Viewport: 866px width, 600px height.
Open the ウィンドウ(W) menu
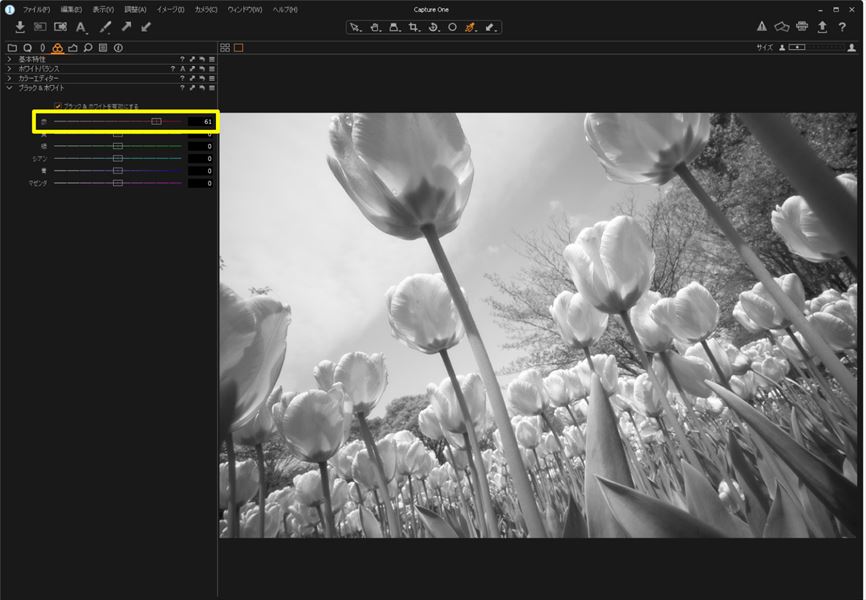click(x=245, y=9)
